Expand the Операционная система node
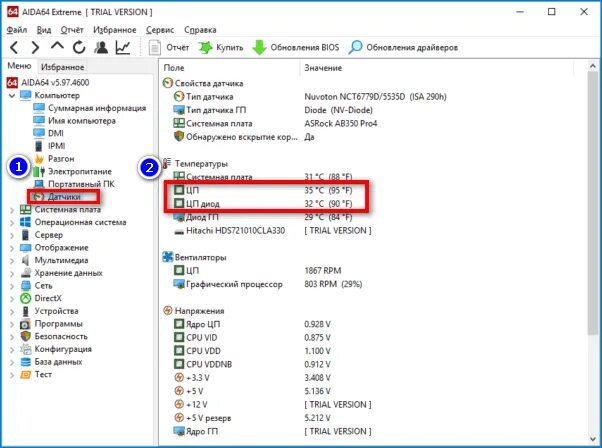 click(x=12, y=223)
